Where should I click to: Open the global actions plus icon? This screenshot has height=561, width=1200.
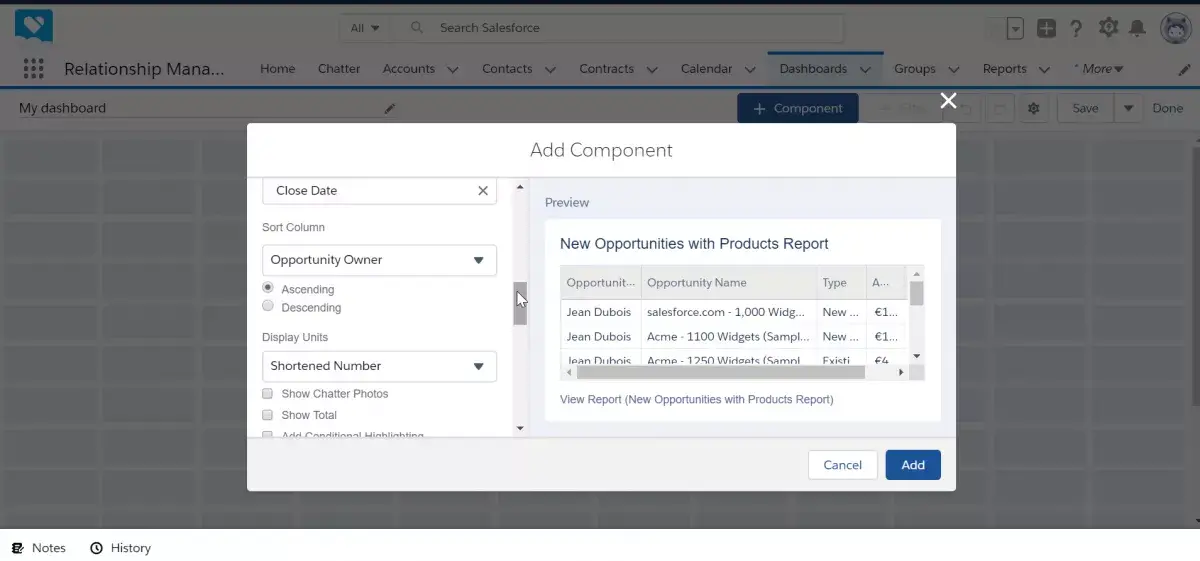[x=1046, y=28]
